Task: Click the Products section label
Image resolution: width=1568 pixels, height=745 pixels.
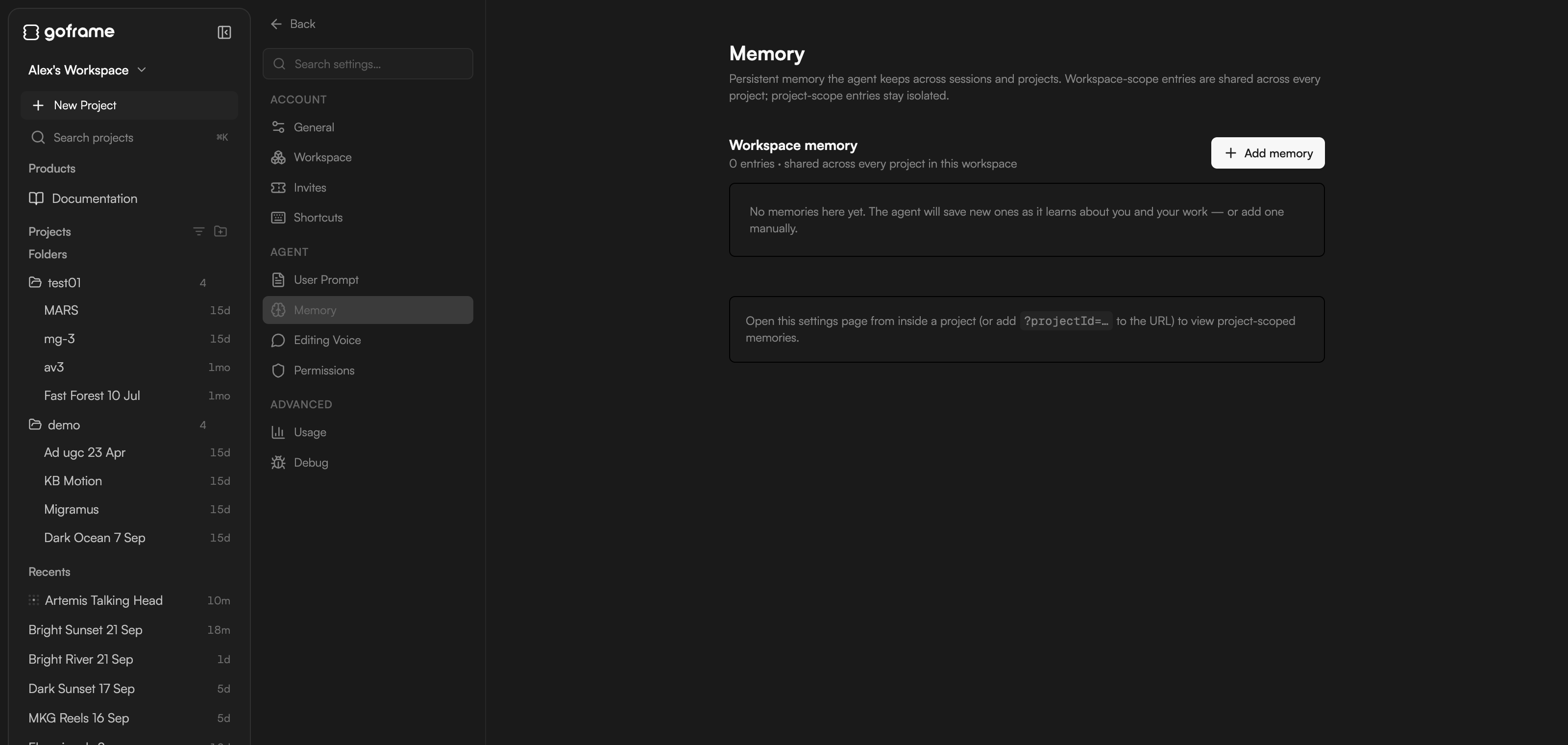Action: 52,169
